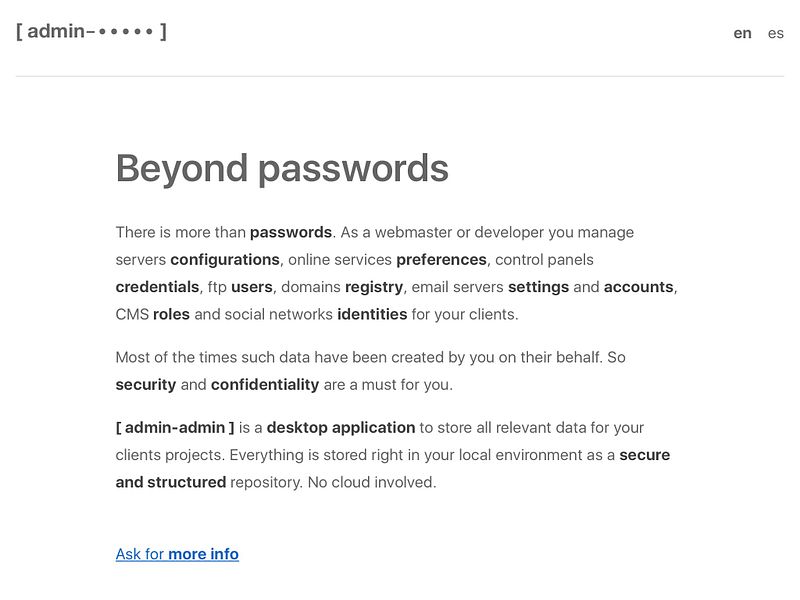Switch language to English (en)
This screenshot has height=600, width=800.
point(742,33)
